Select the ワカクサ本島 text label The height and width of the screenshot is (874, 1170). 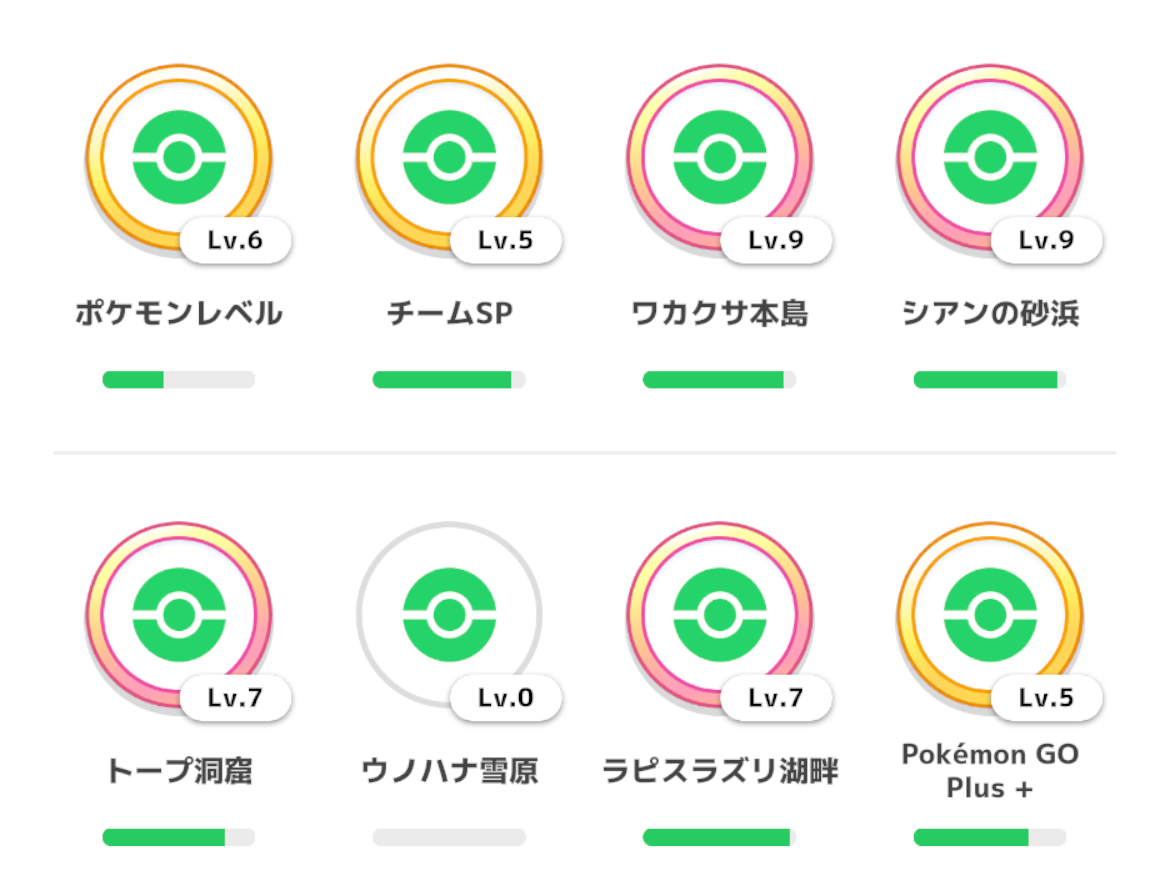click(x=720, y=313)
